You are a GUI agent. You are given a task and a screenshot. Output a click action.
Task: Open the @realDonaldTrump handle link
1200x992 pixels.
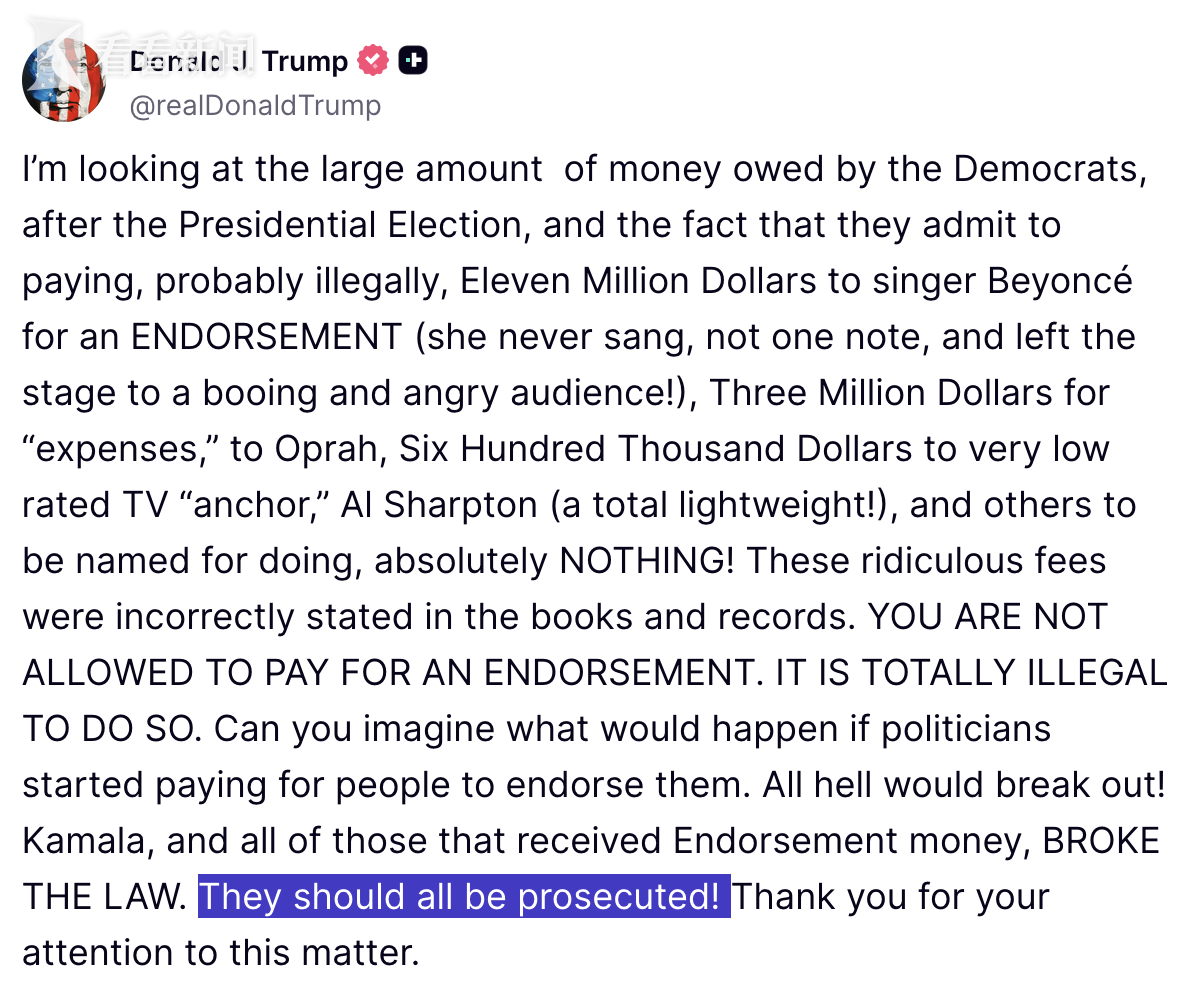click(x=255, y=105)
